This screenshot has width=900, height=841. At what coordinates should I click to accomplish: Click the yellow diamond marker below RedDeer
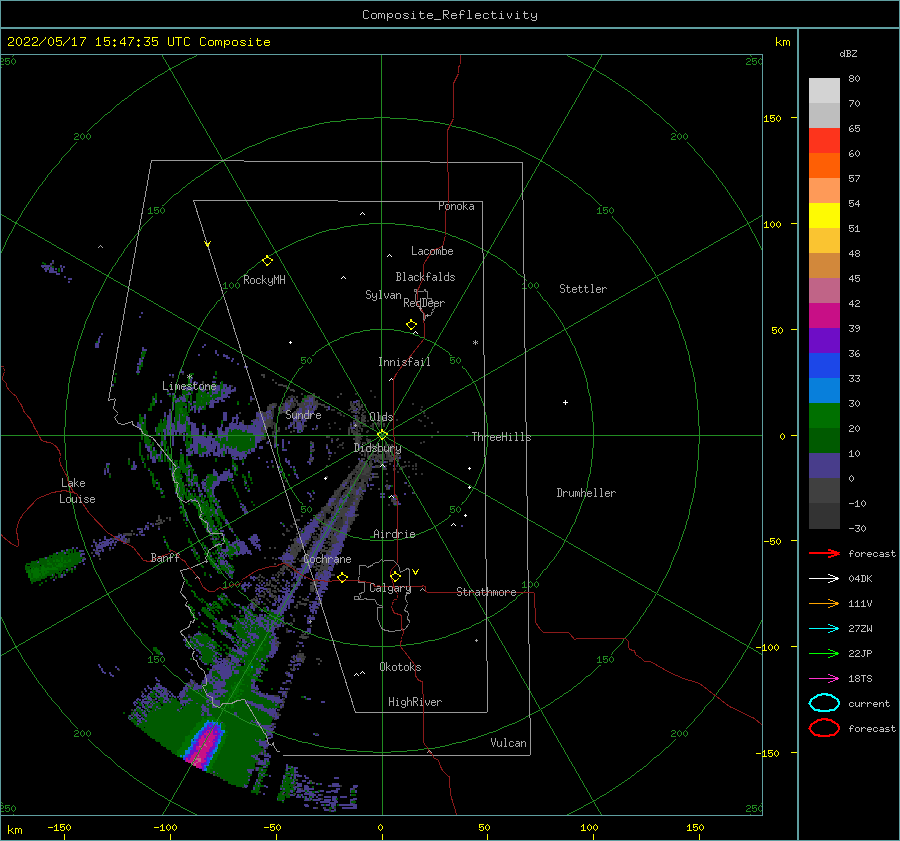[411, 325]
